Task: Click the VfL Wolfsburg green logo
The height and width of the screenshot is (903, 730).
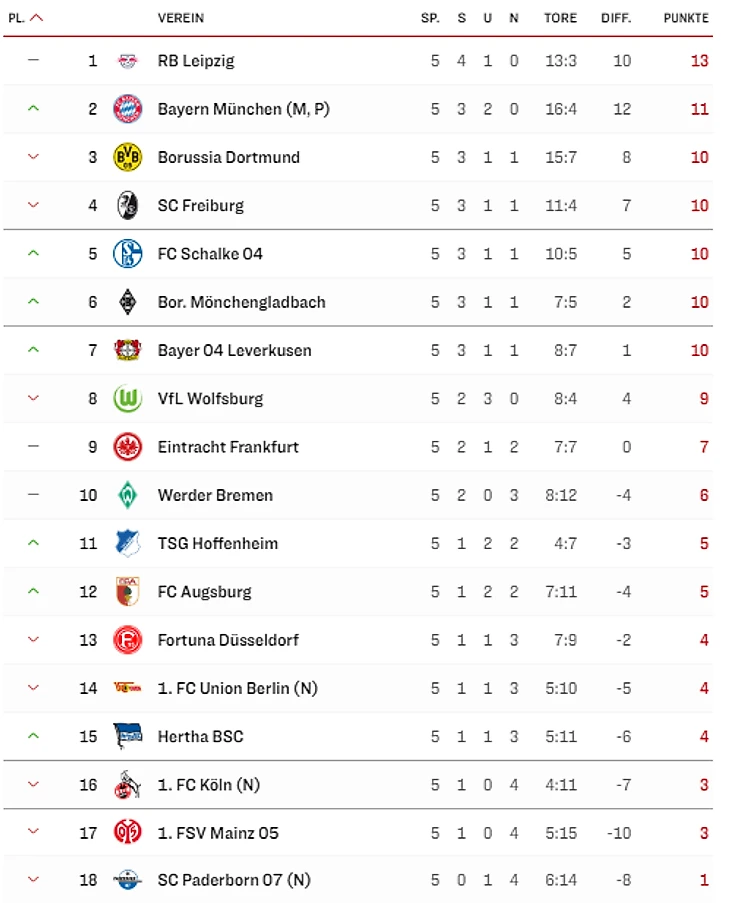Action: [x=127, y=398]
